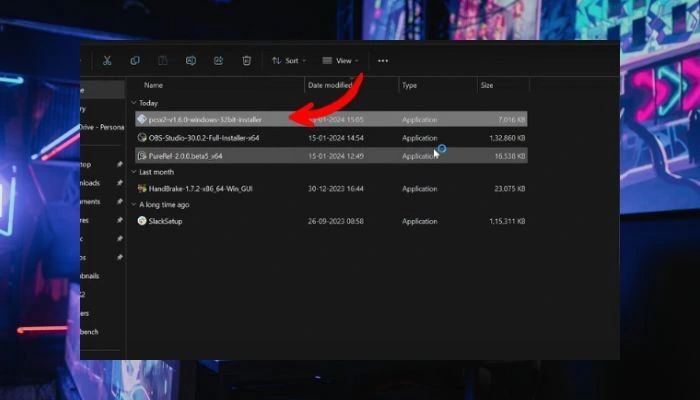The image size is (700, 400).
Task: Click the Share icon in toolbar
Action: click(218, 61)
